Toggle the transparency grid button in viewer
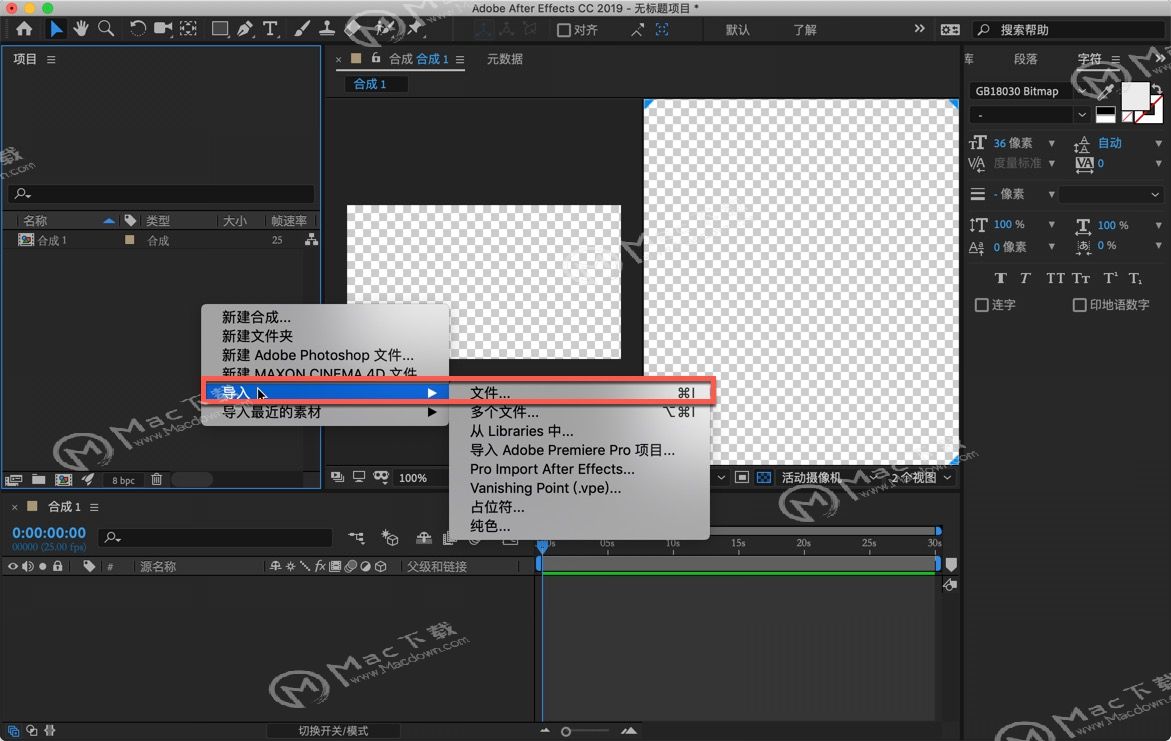The height and width of the screenshot is (741, 1171). (x=764, y=477)
